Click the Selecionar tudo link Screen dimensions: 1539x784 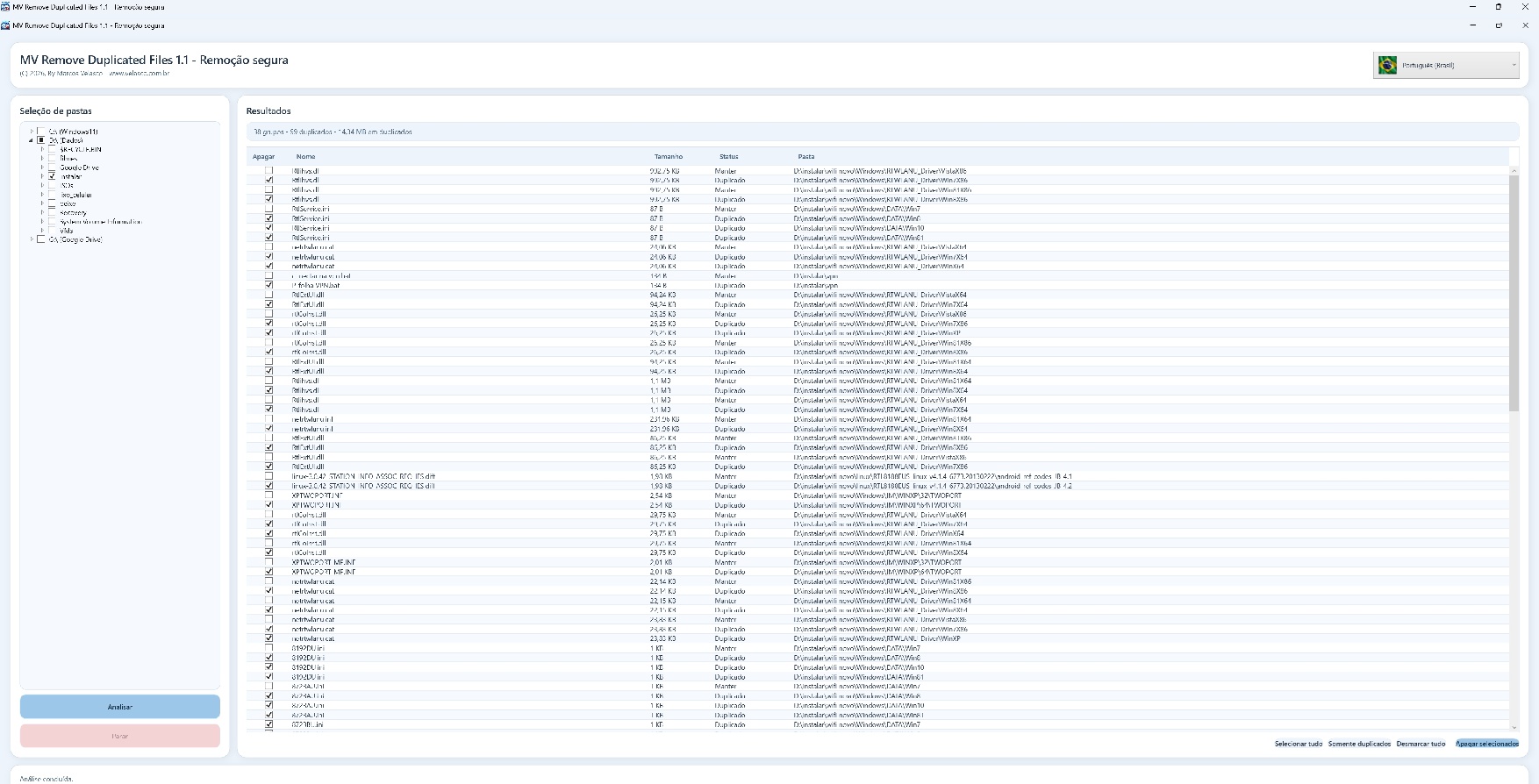coord(1298,744)
